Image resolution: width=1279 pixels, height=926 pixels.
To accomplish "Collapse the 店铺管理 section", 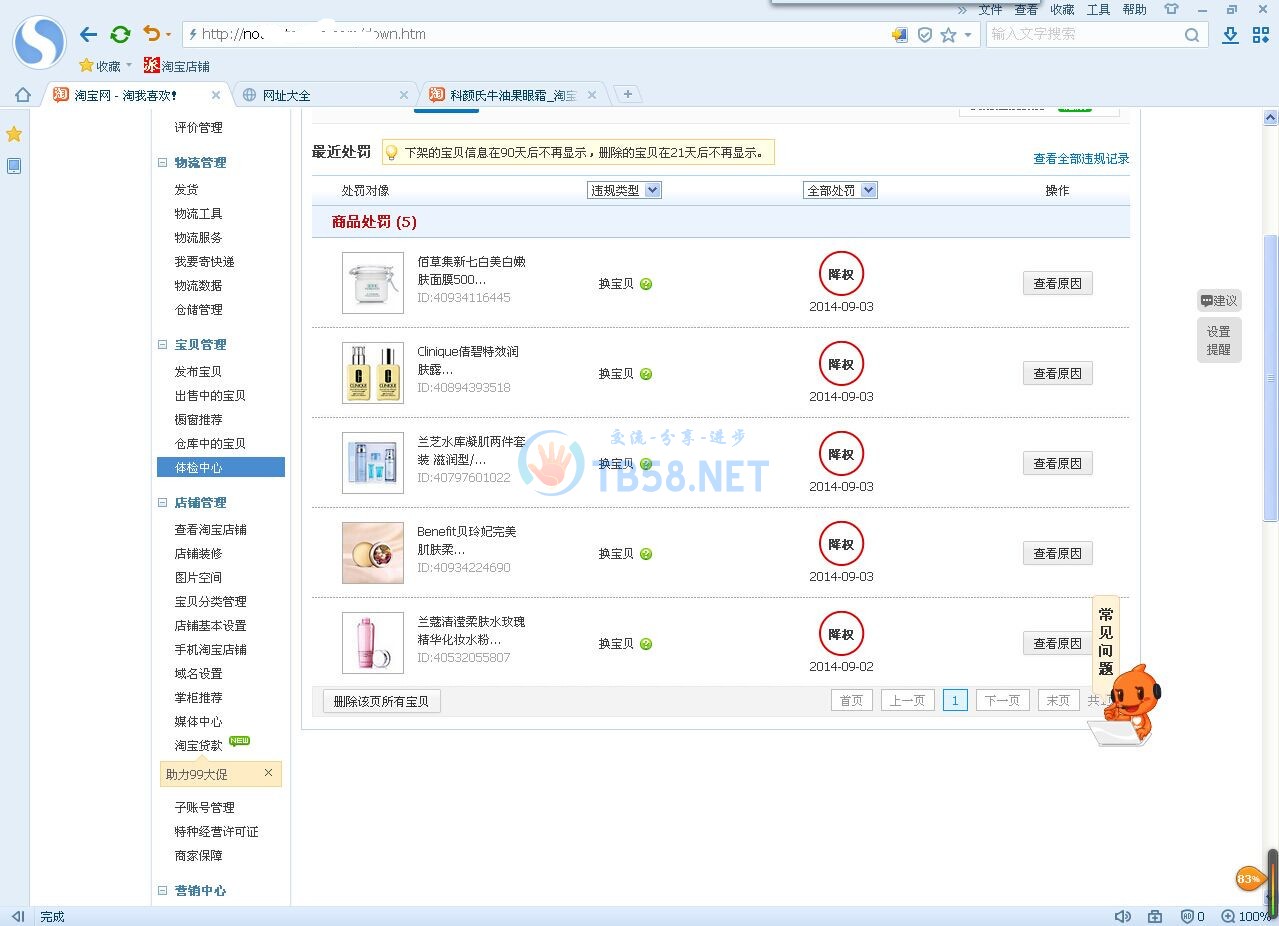I will coord(163,502).
